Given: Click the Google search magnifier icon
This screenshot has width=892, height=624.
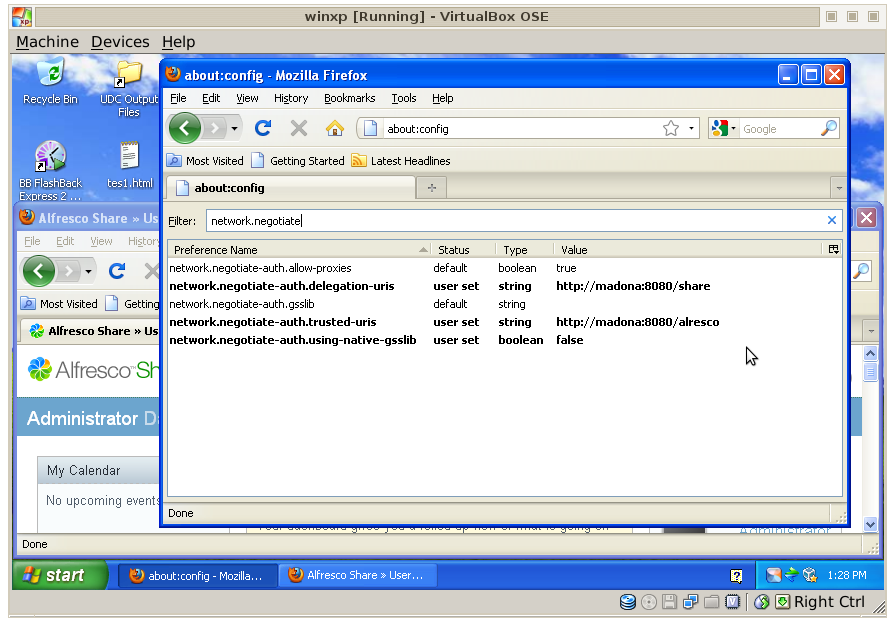Looking at the screenshot, I should pos(829,128).
